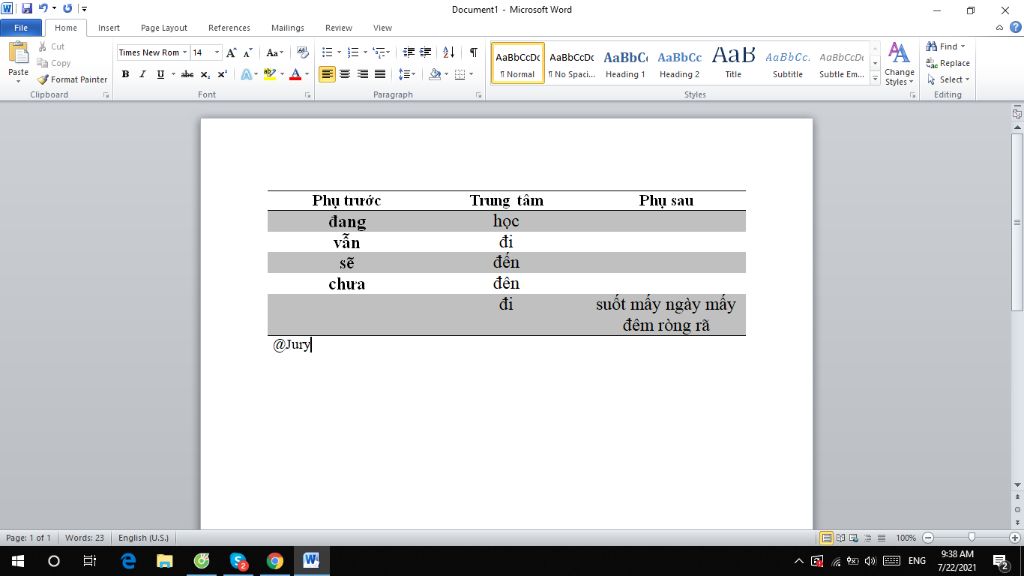Click the Bullets list icon
This screenshot has width=1024, height=576.
327,53
